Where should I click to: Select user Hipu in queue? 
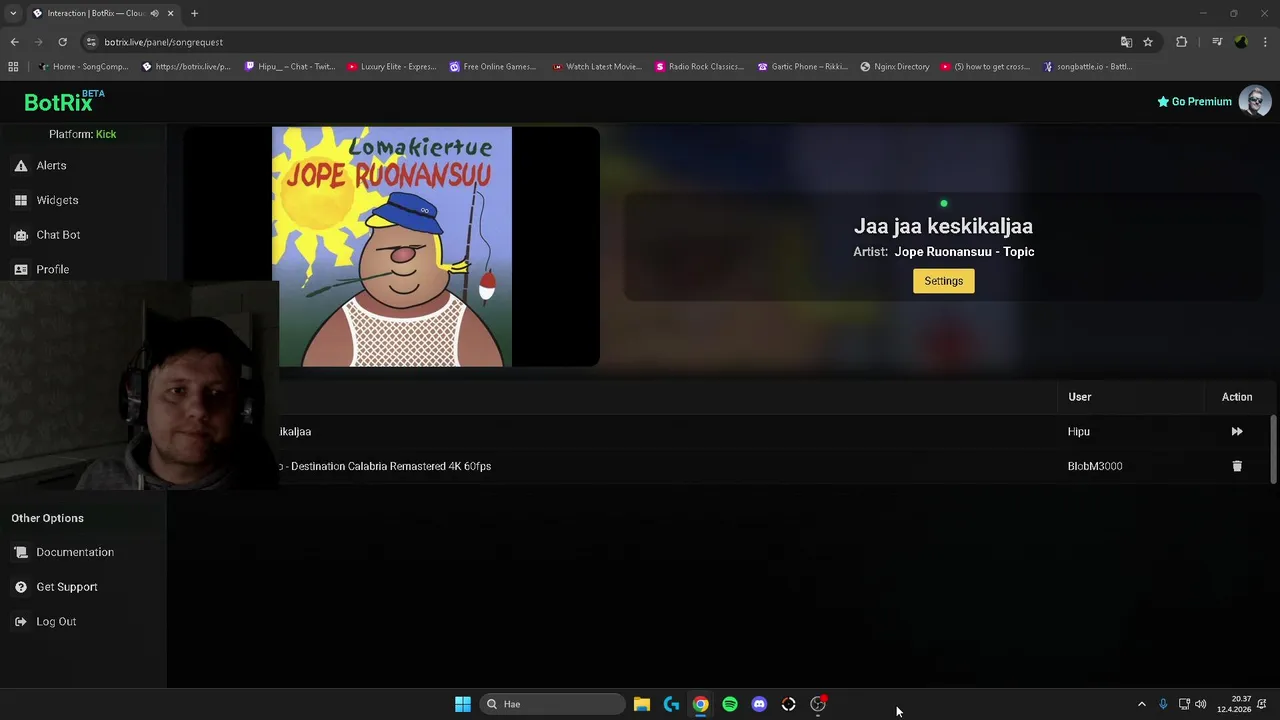(1078, 432)
